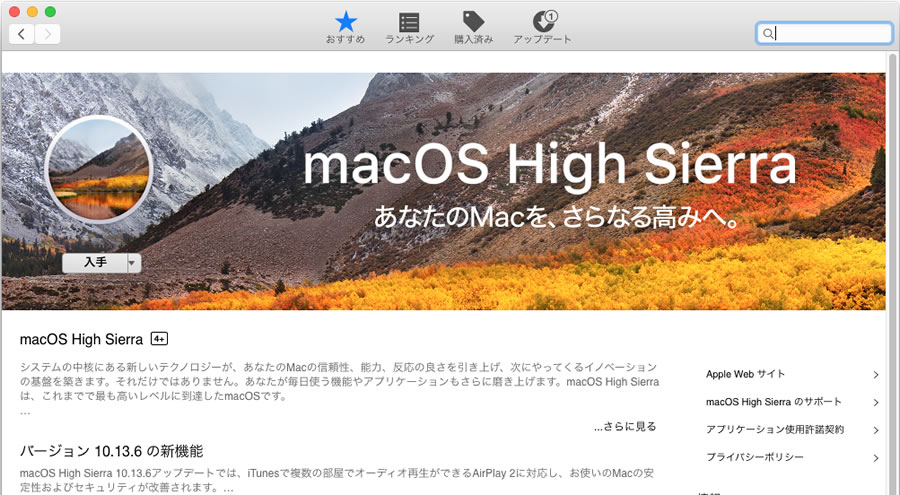This screenshot has width=900, height=495.
Task: Focus the App Store search field
Action: 824,33
